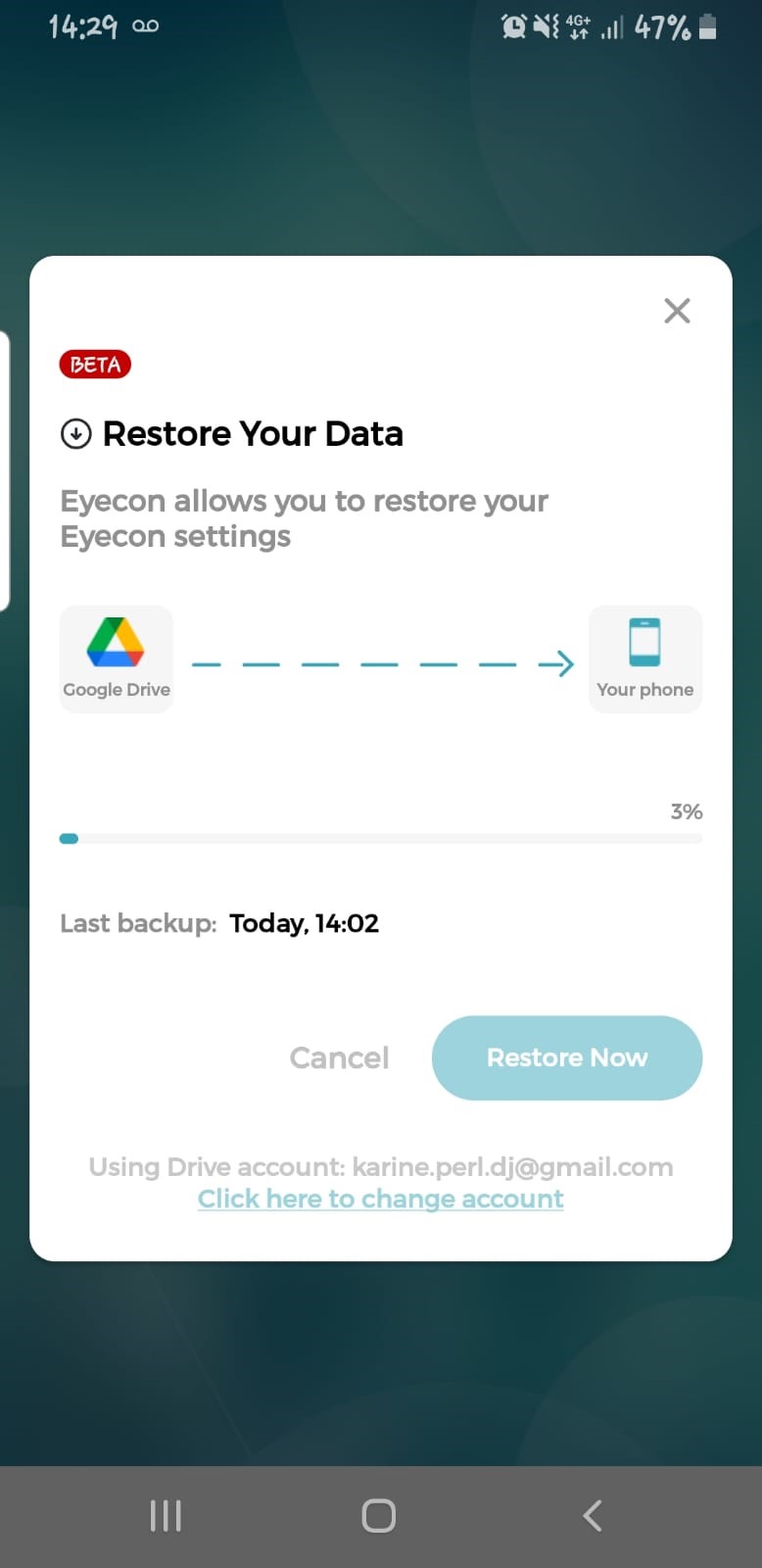Tap the download circle icon beside title
The height and width of the screenshot is (1568, 762).
[76, 433]
